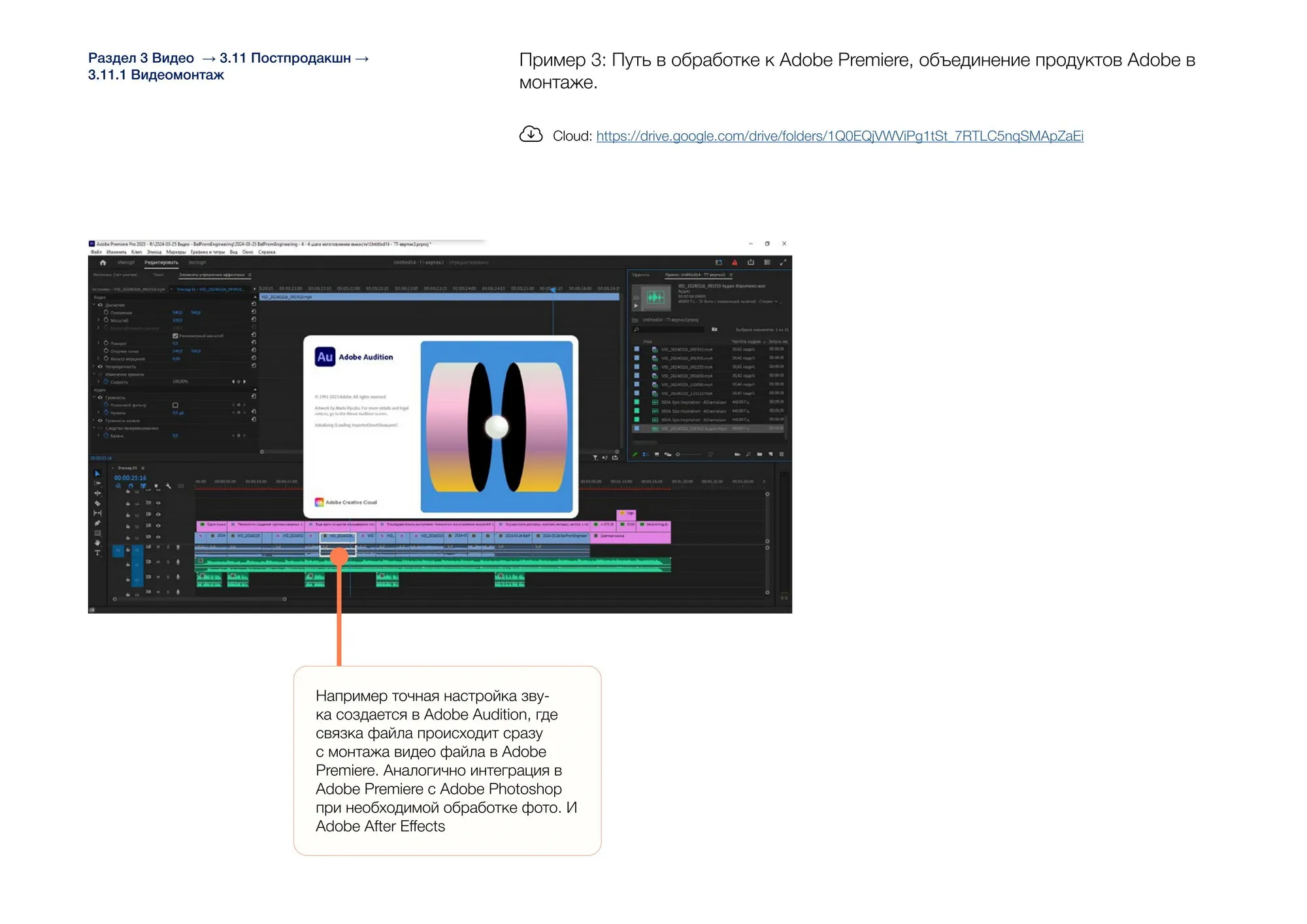Go to the Premiere Pro Home screen icon
This screenshot has width=1307, height=924.
(x=103, y=263)
